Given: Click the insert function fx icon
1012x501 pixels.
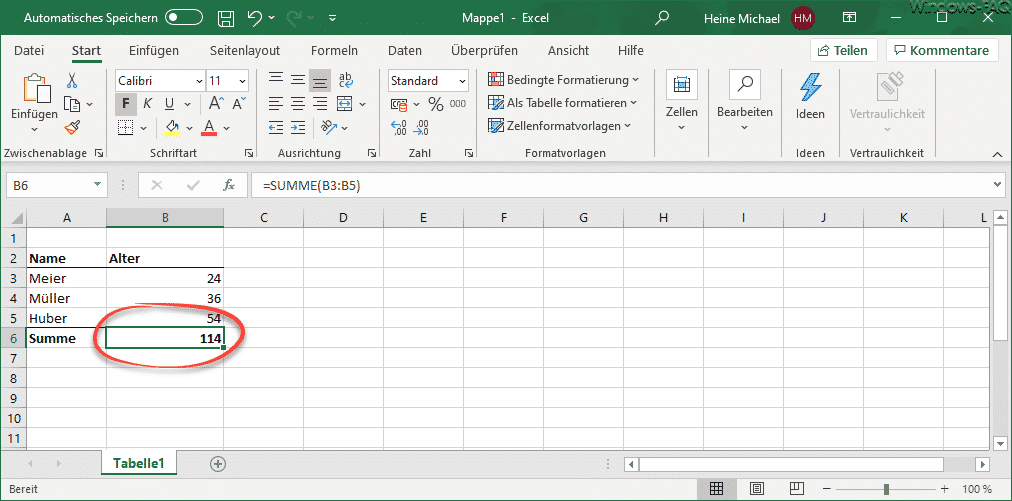Looking at the screenshot, I should click(229, 185).
